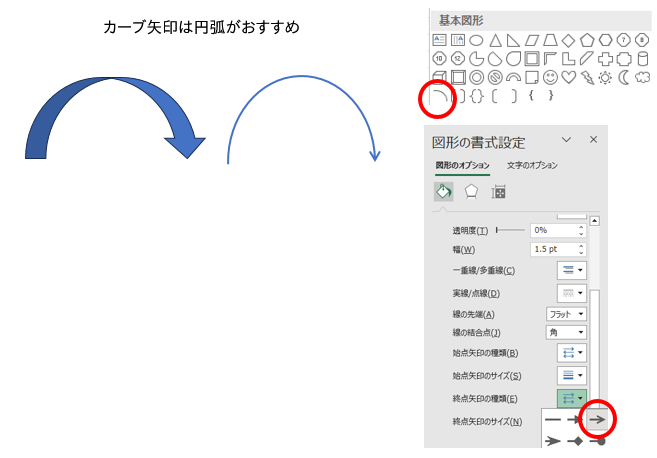Select the octagon shape labeled 8
Image resolution: width=657 pixels, height=458 pixels.
pyautogui.click(x=642, y=41)
